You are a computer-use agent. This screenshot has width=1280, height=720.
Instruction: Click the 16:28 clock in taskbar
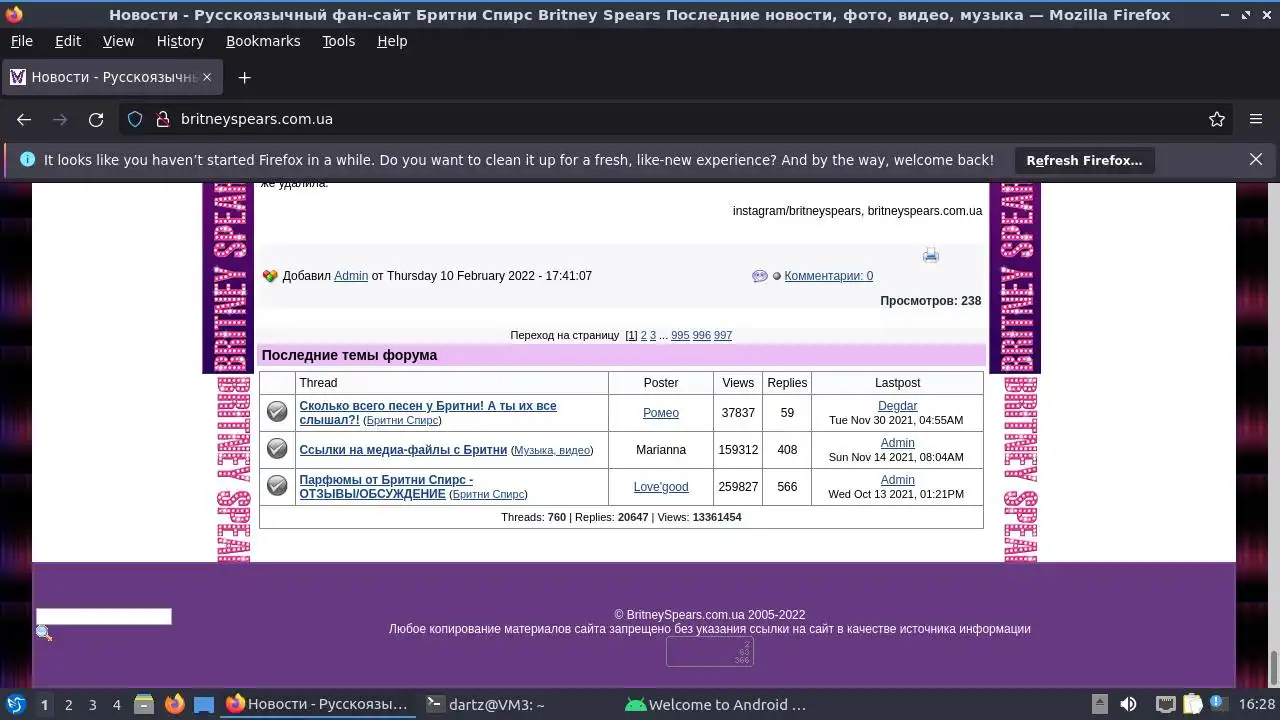coord(1257,704)
